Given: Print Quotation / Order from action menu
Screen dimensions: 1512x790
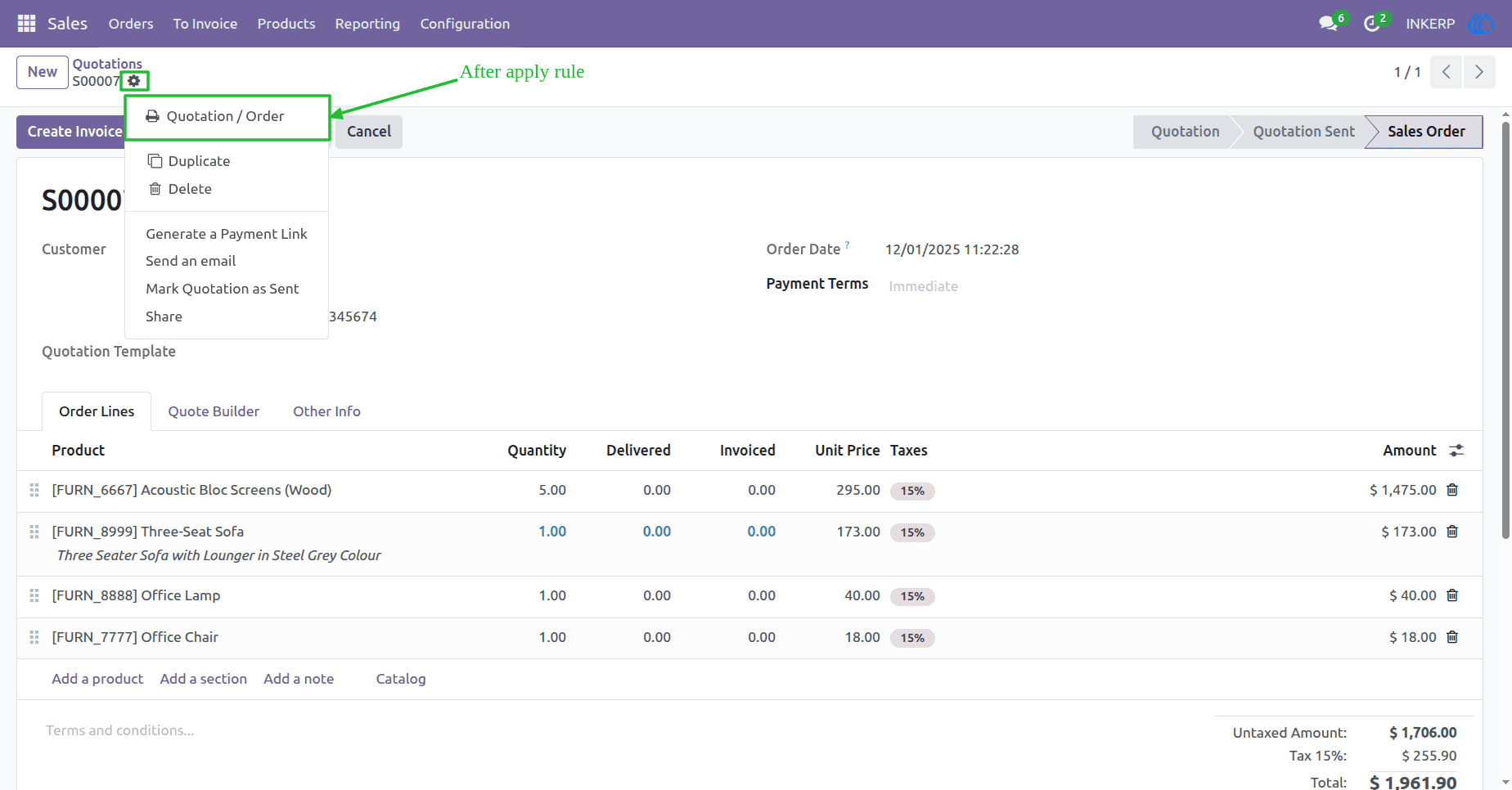Looking at the screenshot, I should tap(227, 116).
